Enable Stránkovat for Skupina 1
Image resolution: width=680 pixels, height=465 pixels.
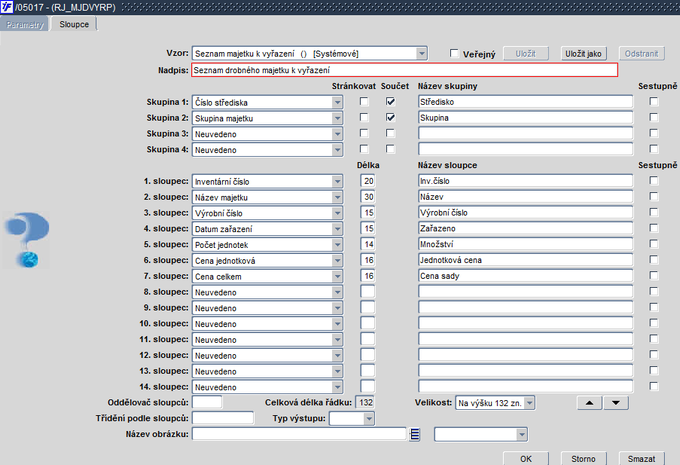pos(364,102)
